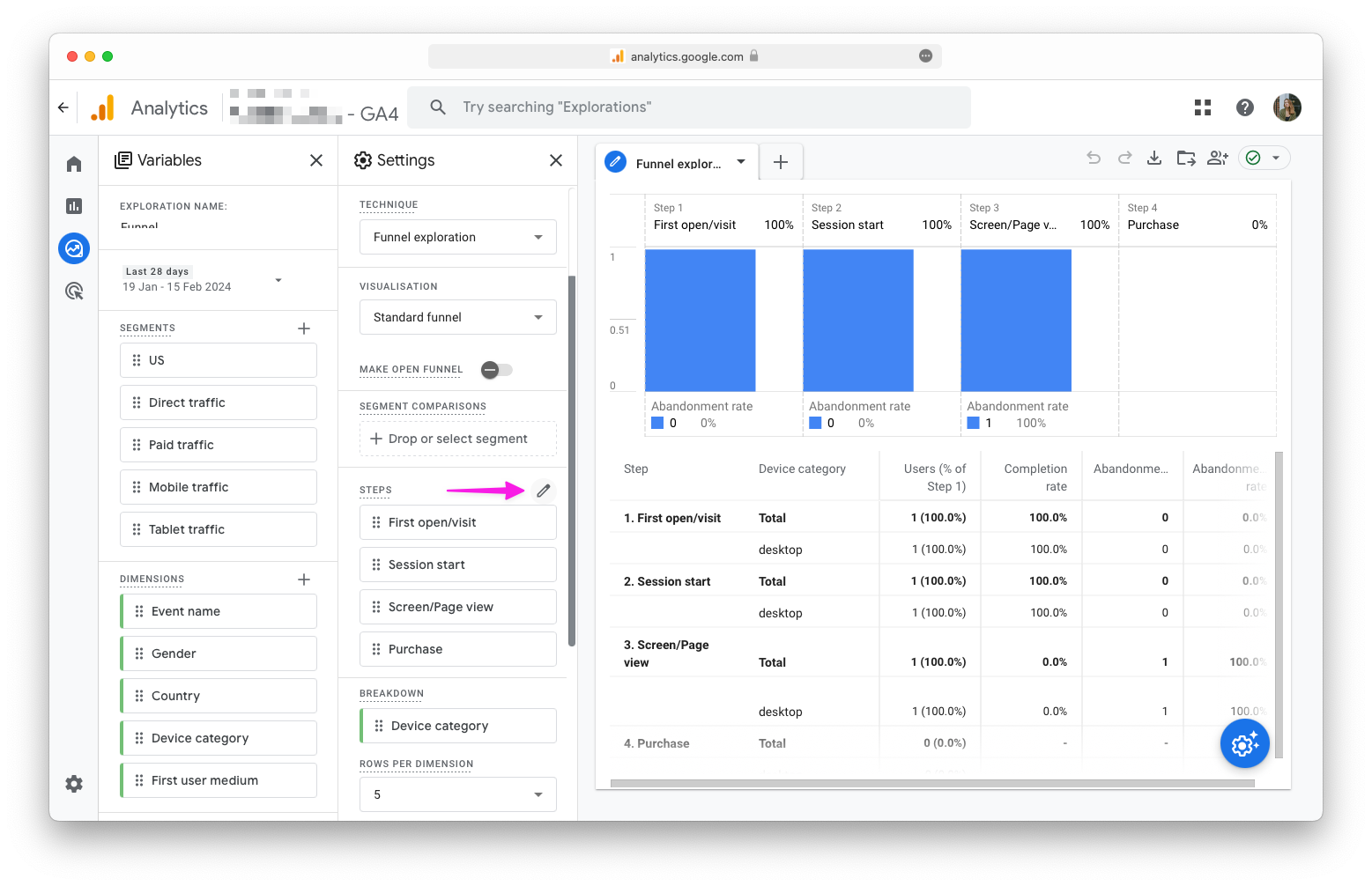This screenshot has width=1372, height=886.
Task: Select the Country dimension
Action: [x=219, y=696]
